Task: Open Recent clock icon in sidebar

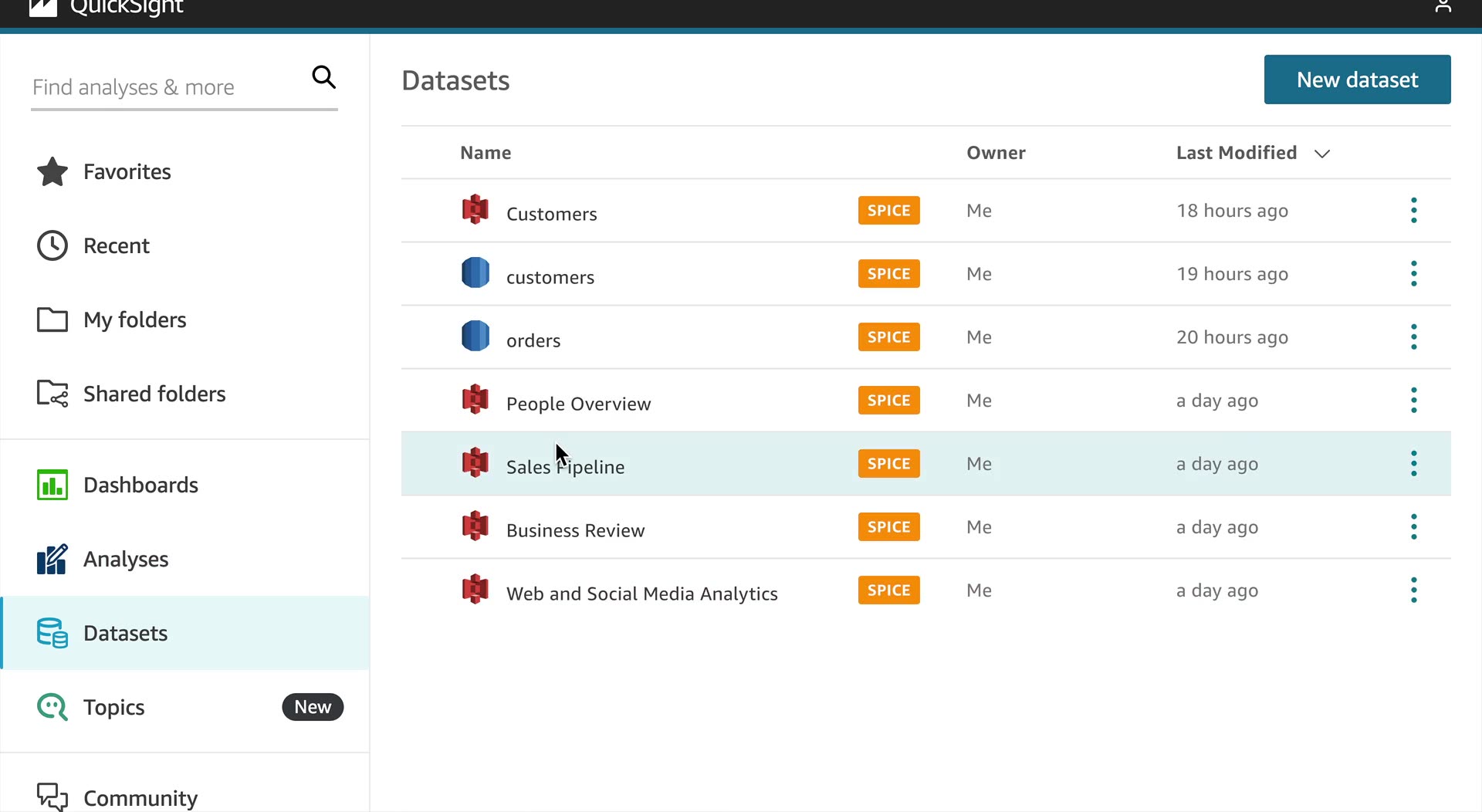Action: [x=52, y=245]
